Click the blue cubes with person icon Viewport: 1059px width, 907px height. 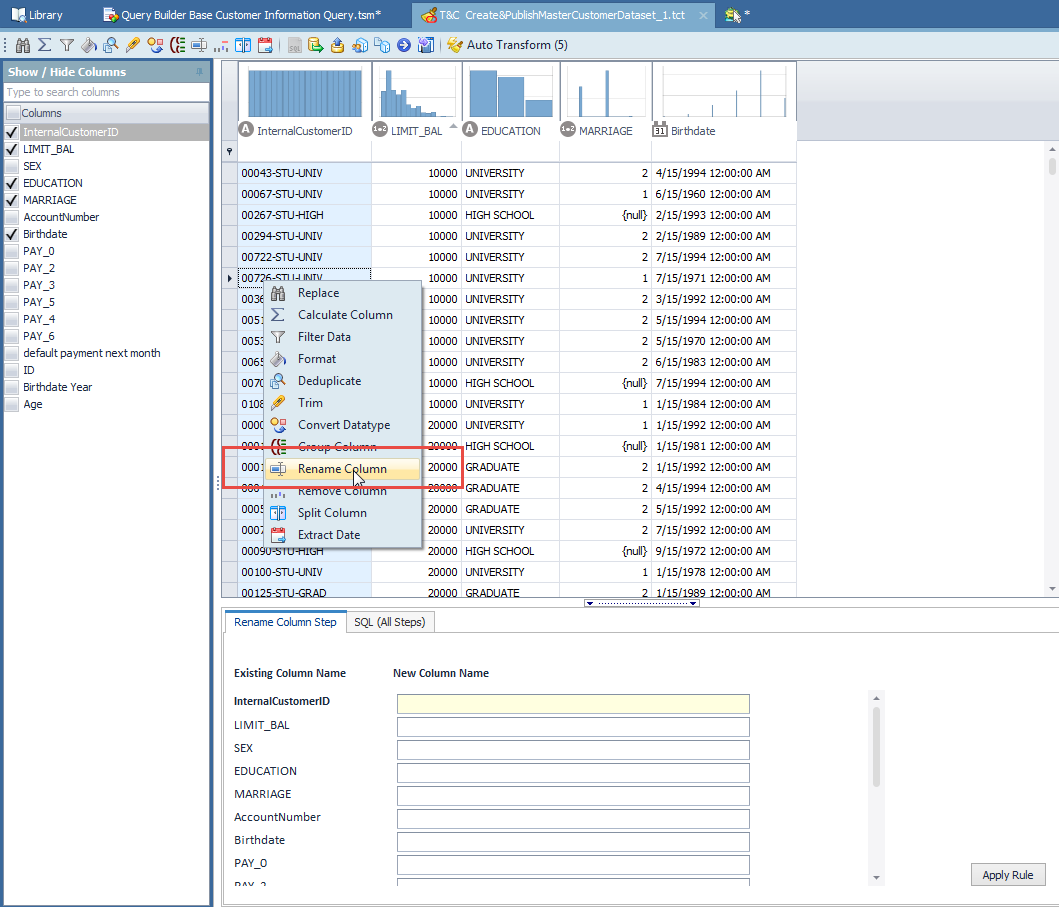point(360,45)
